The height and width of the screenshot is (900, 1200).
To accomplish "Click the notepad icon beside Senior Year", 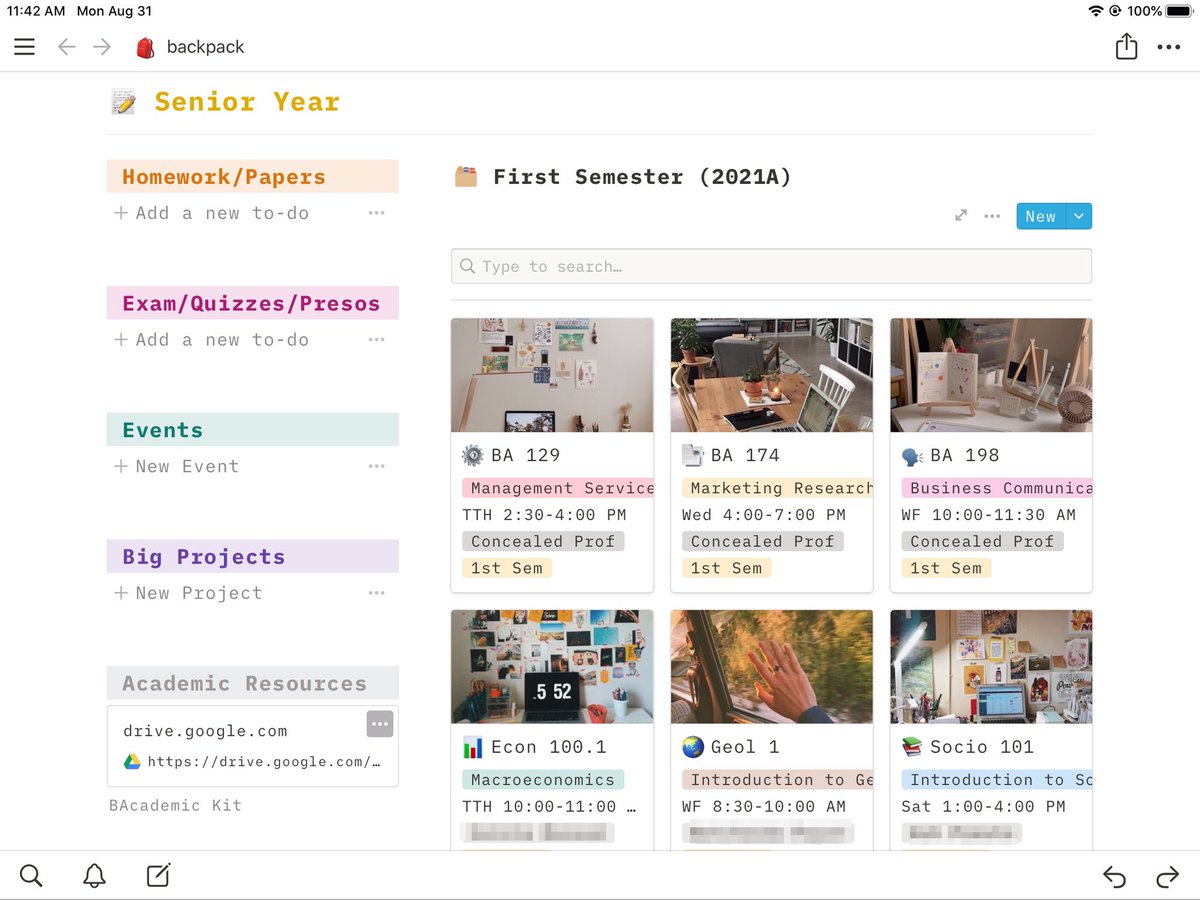I will [x=123, y=102].
